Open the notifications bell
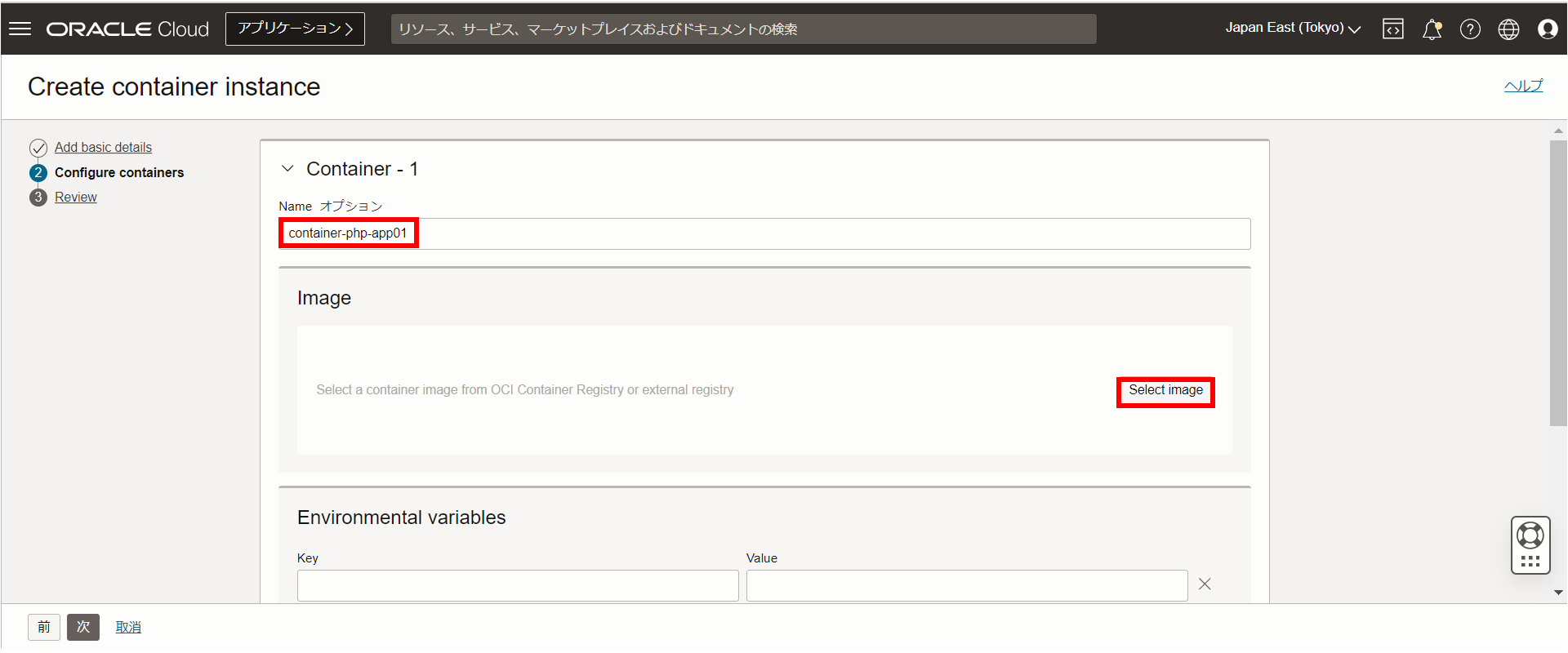Screen dimensions: 1568x653 pos(1432,29)
